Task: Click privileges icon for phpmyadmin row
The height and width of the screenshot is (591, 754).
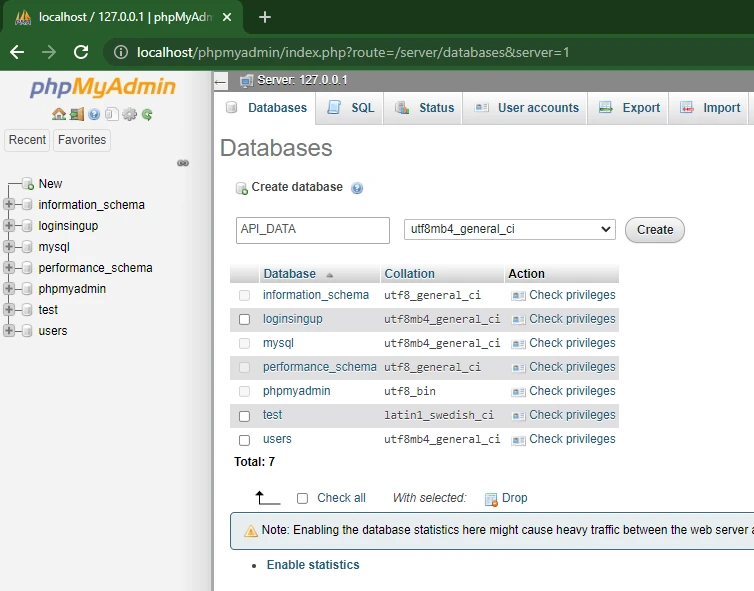Action: 518,392
